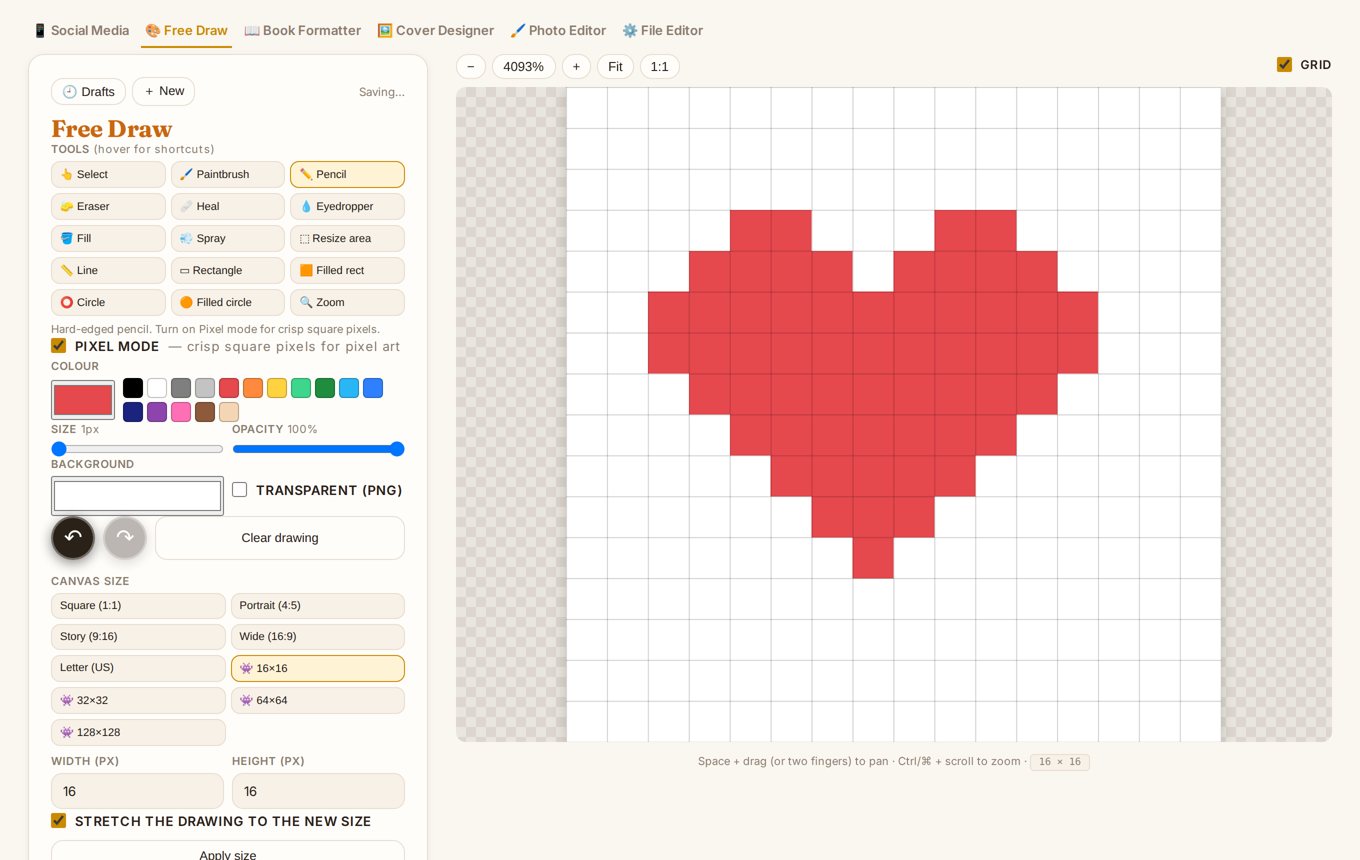Open the Photo Editor tab

(x=558, y=30)
